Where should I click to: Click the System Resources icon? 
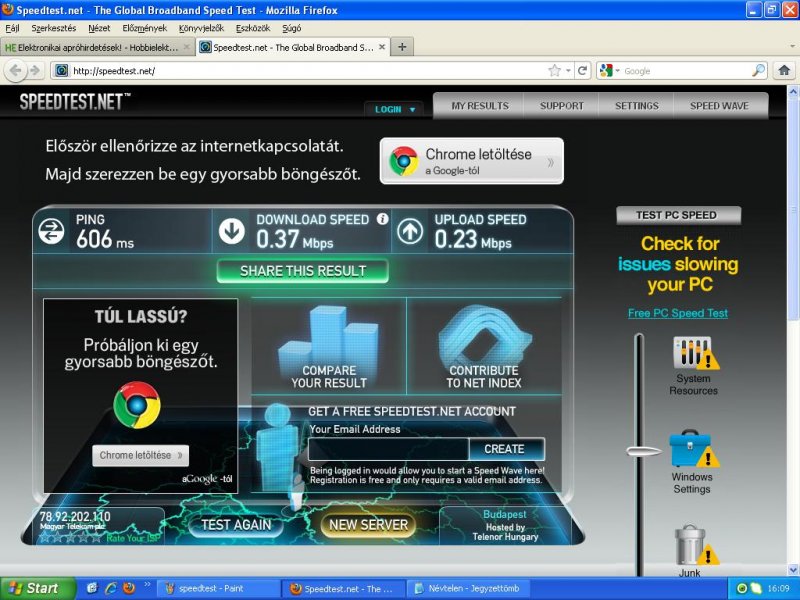[695, 353]
